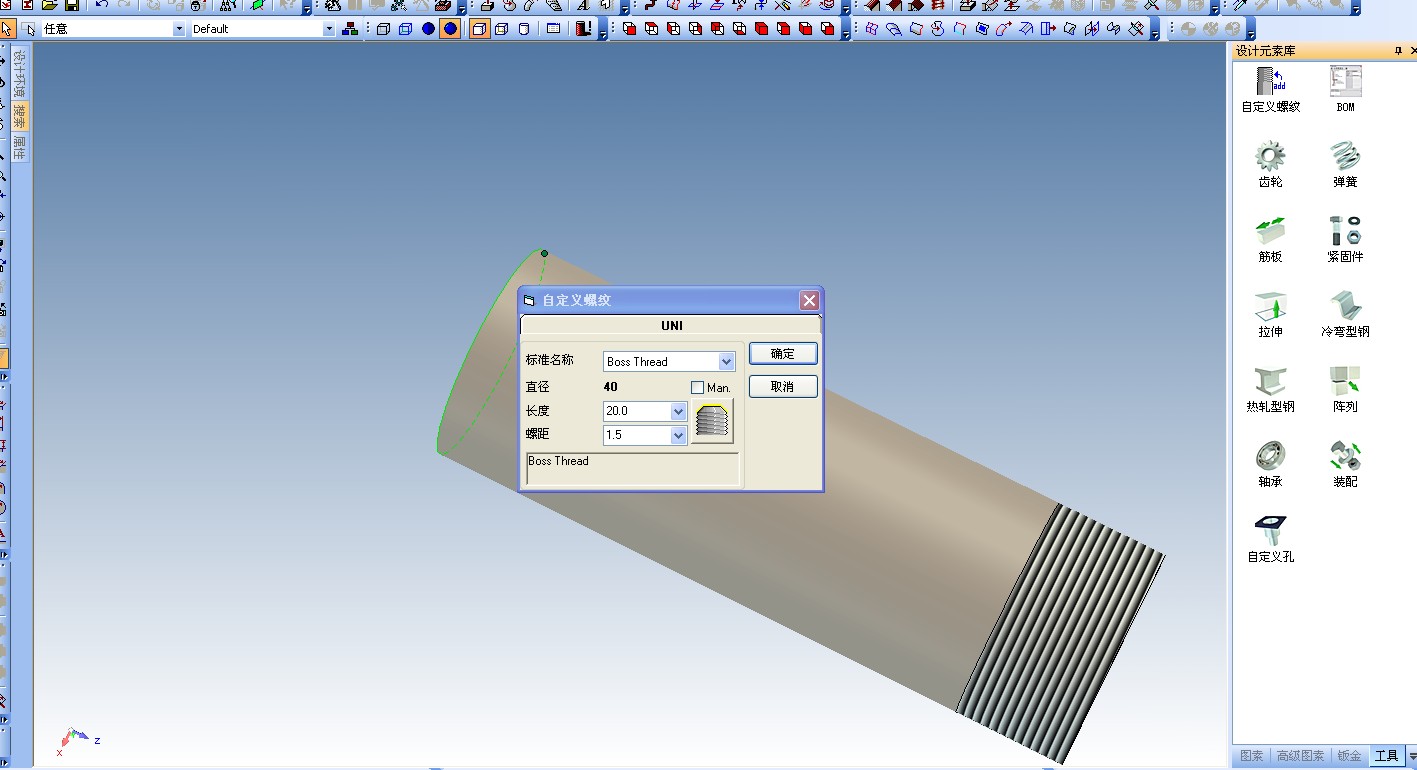1417x770 pixels.
Task: Click the open folder icon in top toolbar
Action: 50,5
